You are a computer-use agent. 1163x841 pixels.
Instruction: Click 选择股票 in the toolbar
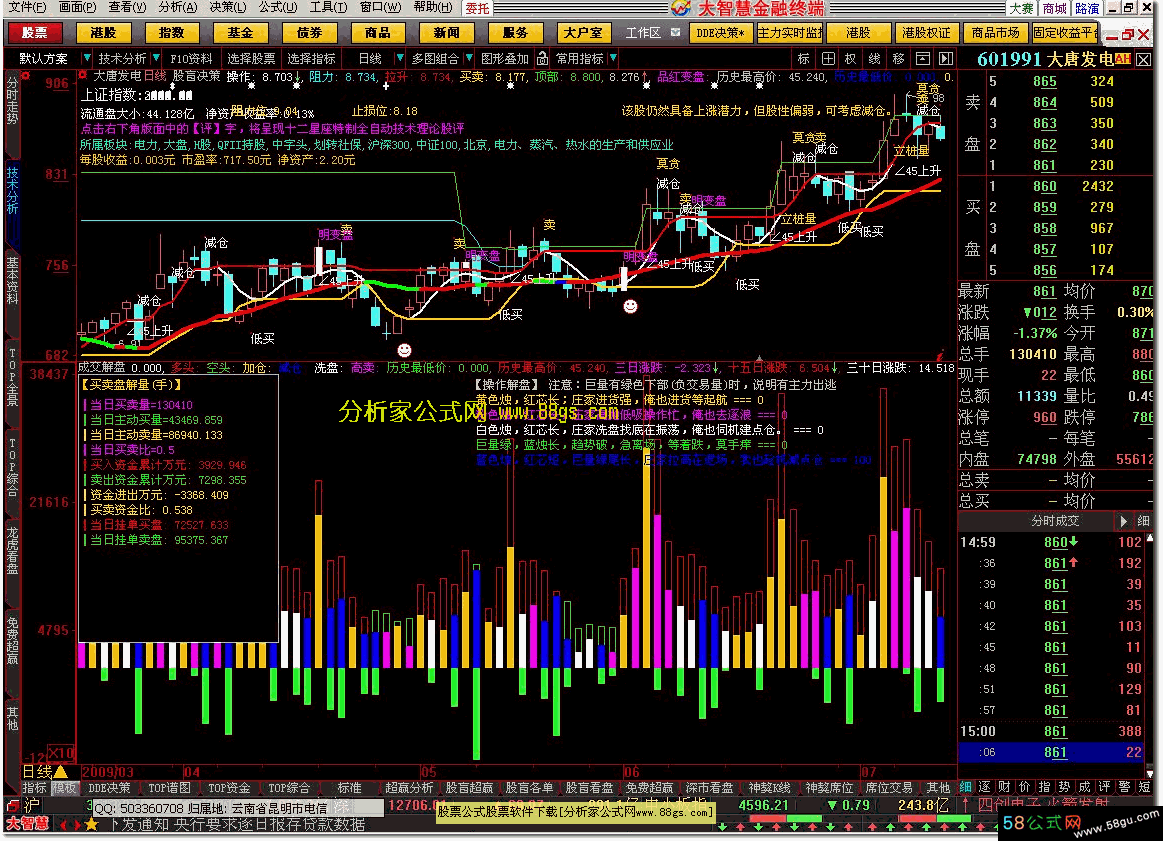[251, 59]
